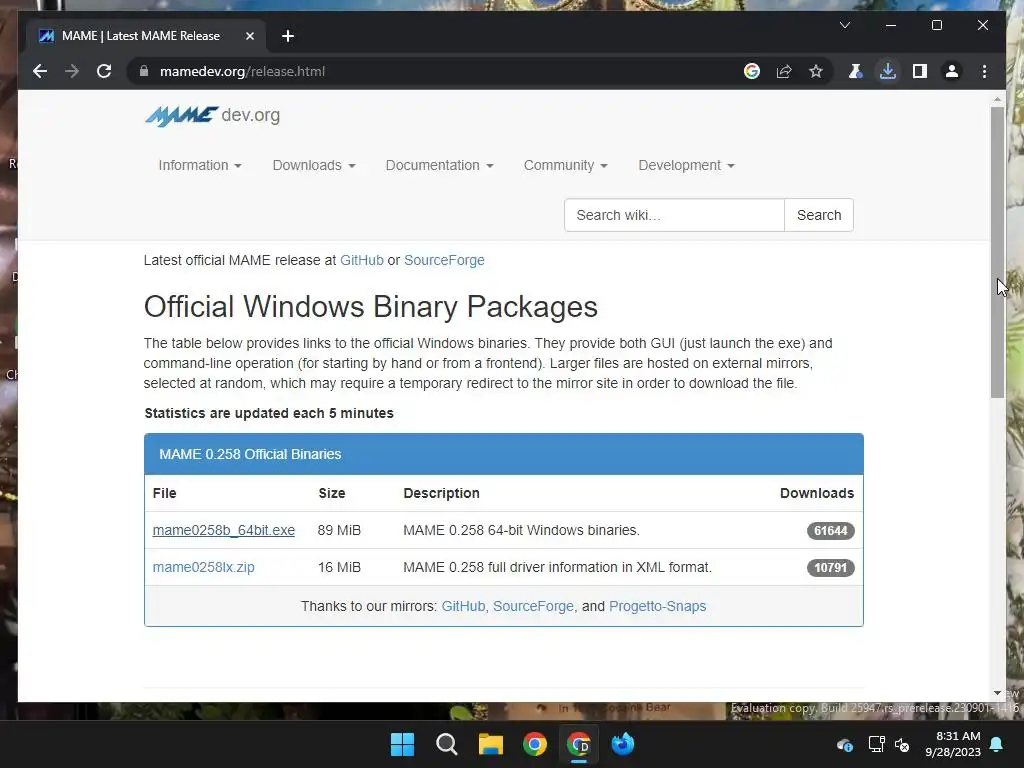Bookmark this page with the star
This screenshot has height=768, width=1024.
pos(816,71)
